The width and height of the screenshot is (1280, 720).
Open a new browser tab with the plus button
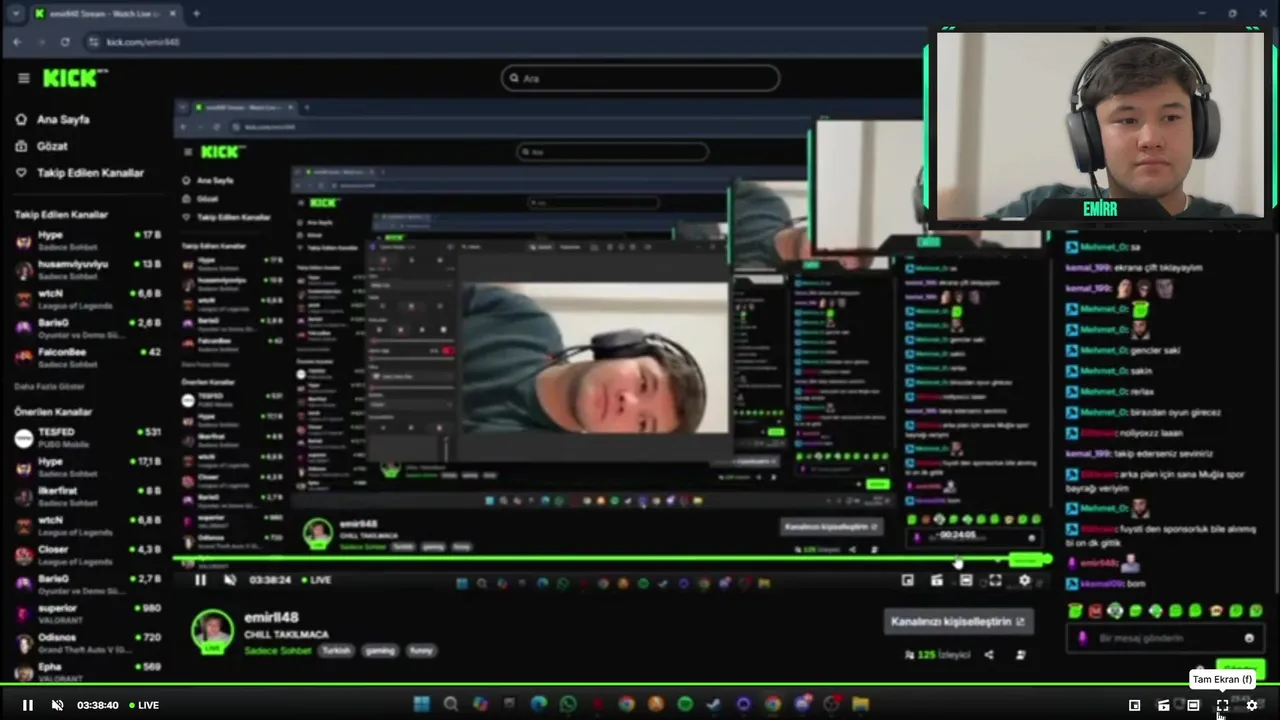pos(196,14)
